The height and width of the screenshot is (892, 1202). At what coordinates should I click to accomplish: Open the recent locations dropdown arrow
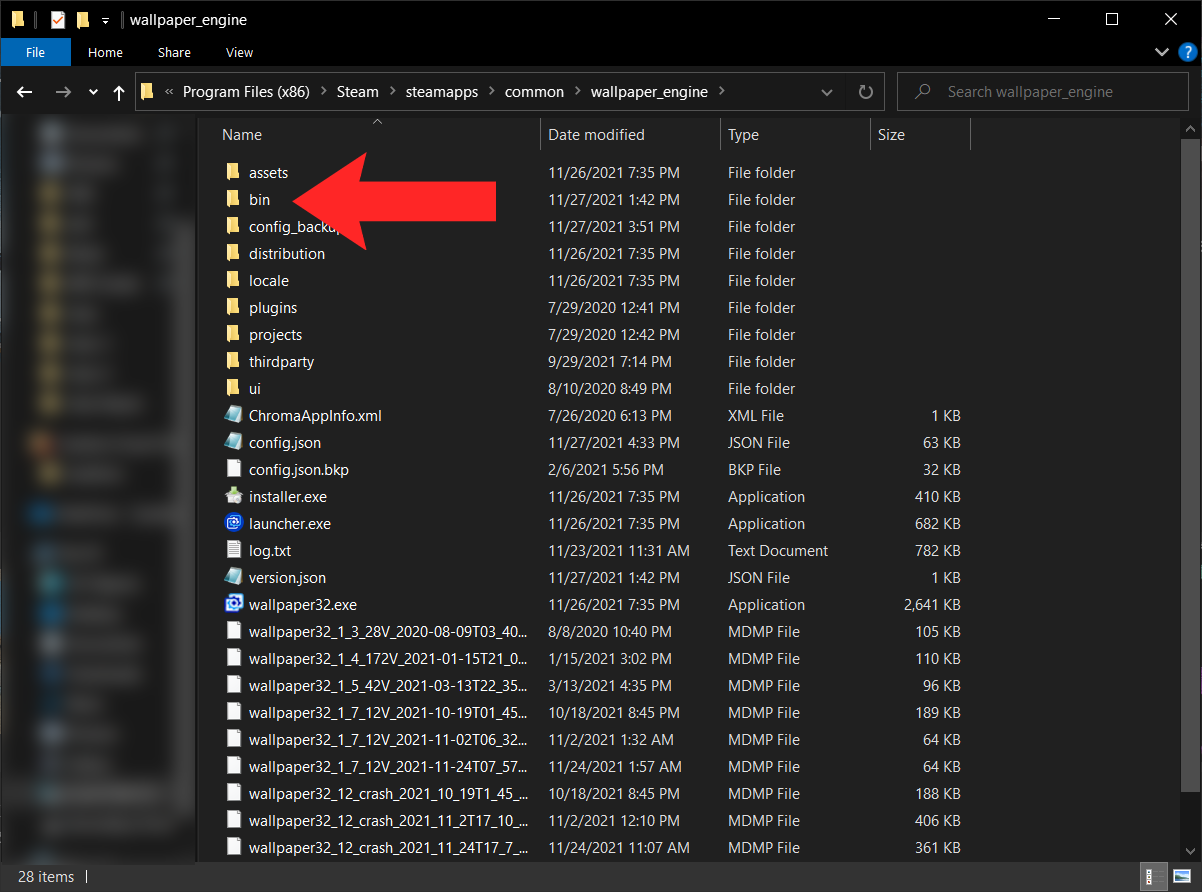click(x=93, y=92)
